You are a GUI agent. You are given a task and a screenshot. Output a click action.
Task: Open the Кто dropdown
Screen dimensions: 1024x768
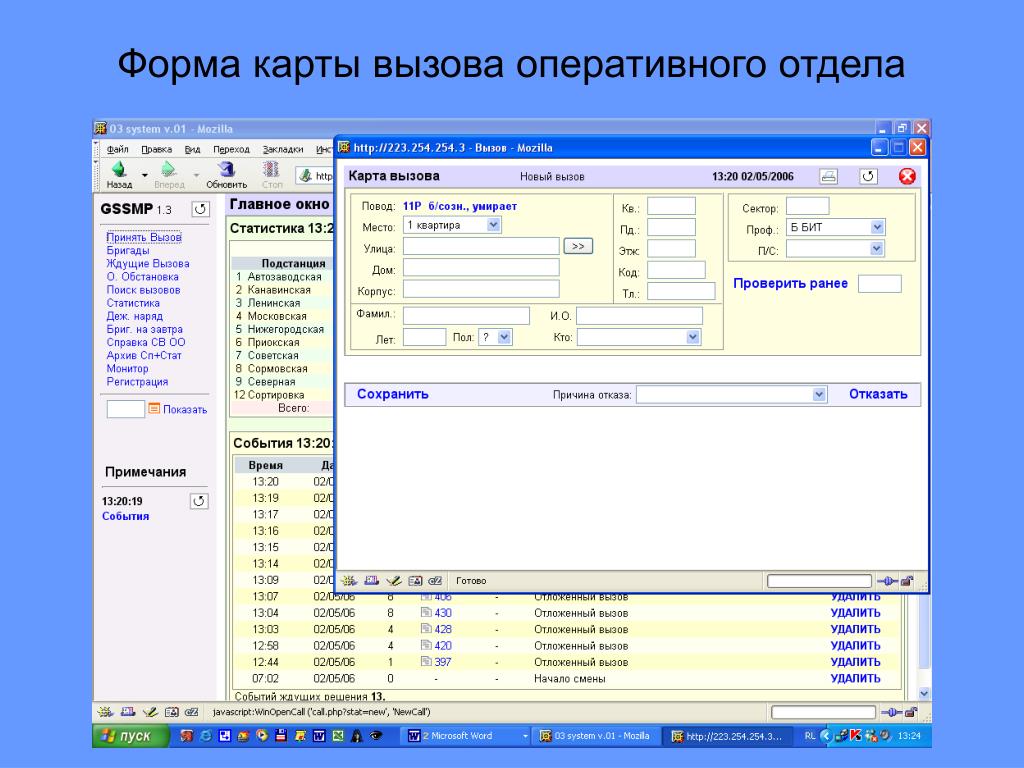693,337
